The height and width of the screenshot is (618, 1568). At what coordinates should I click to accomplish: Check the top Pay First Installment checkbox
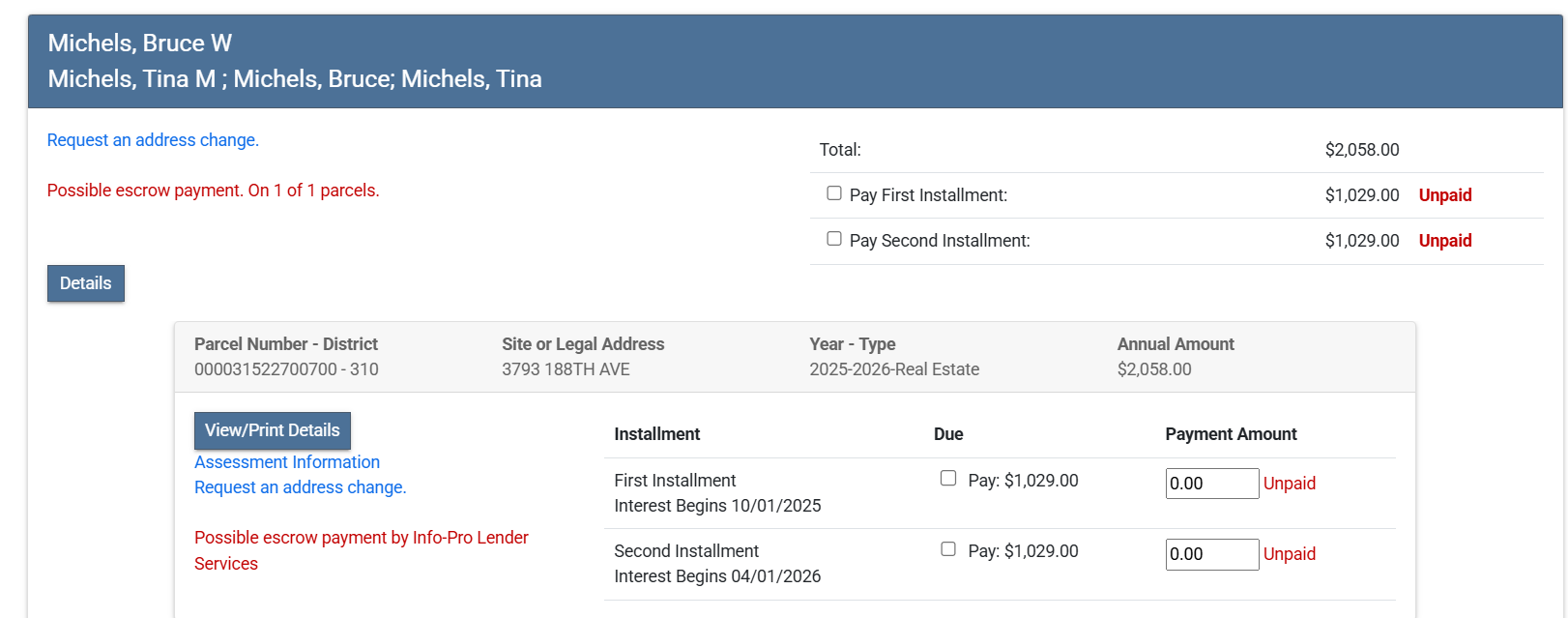834,193
